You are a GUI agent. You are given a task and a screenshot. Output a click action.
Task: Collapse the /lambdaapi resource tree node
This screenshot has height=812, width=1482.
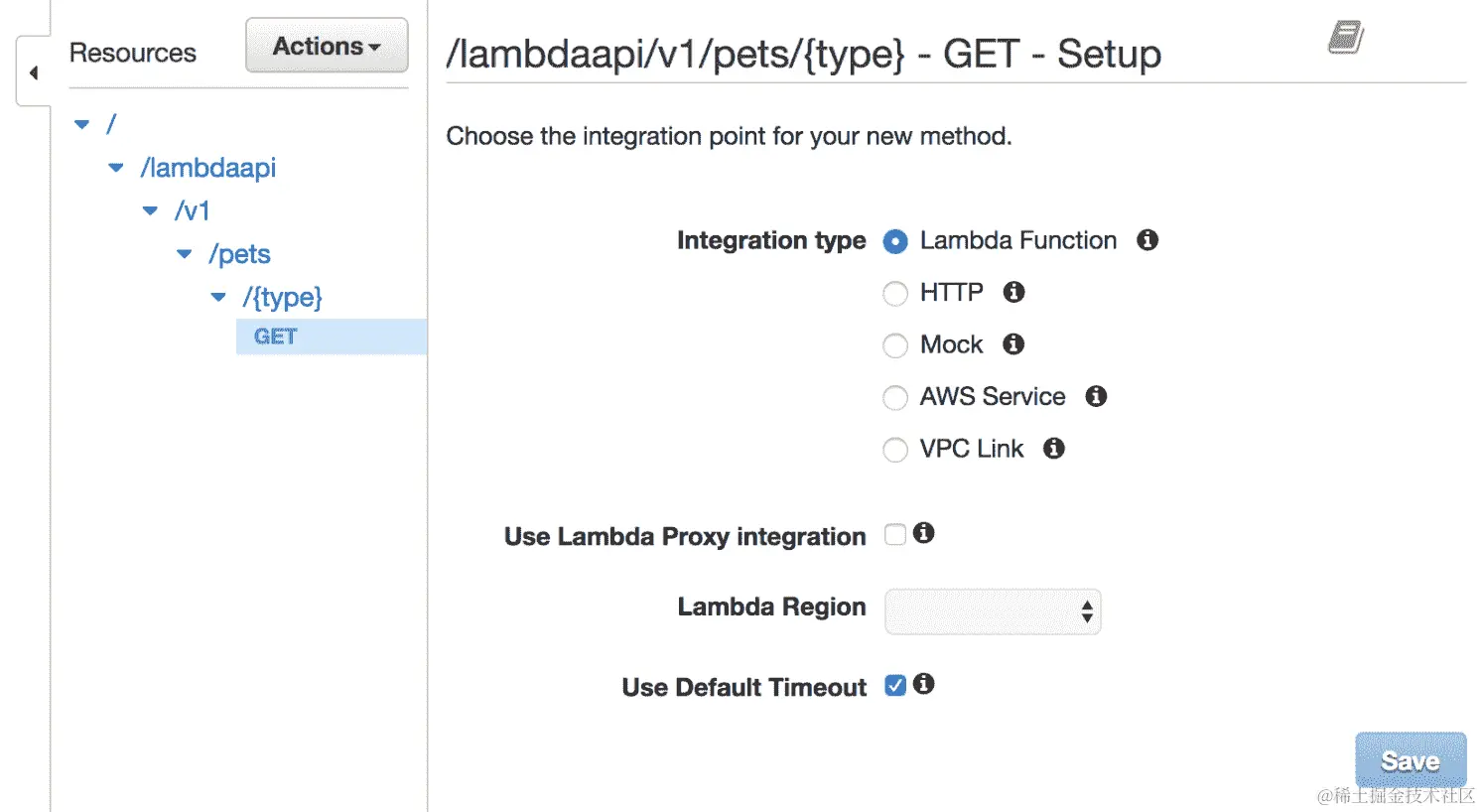(x=116, y=168)
